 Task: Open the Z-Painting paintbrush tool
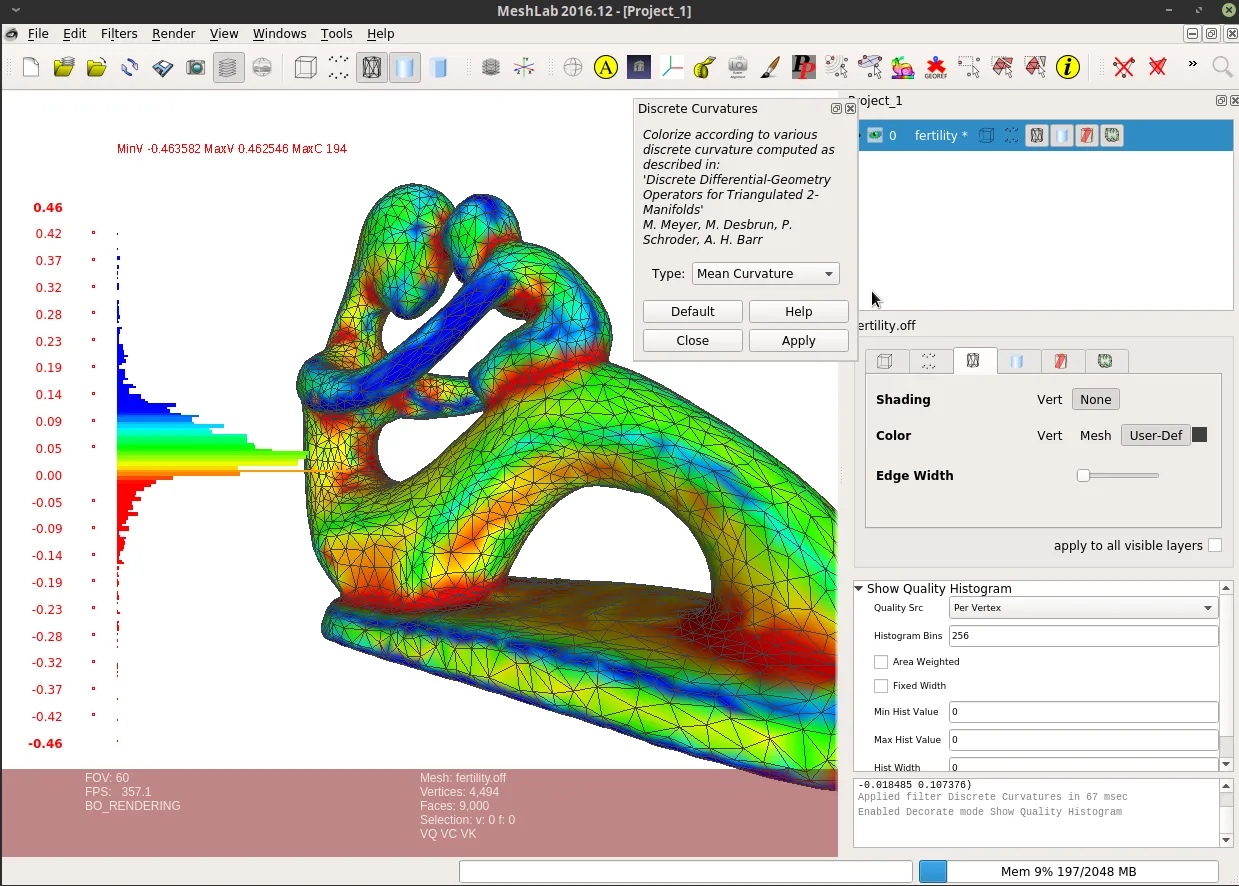771,67
